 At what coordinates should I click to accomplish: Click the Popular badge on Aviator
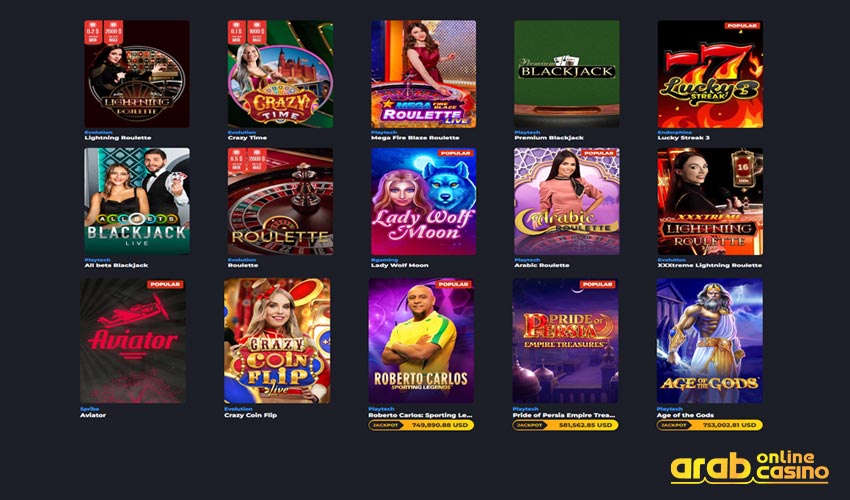pyautogui.click(x=165, y=284)
